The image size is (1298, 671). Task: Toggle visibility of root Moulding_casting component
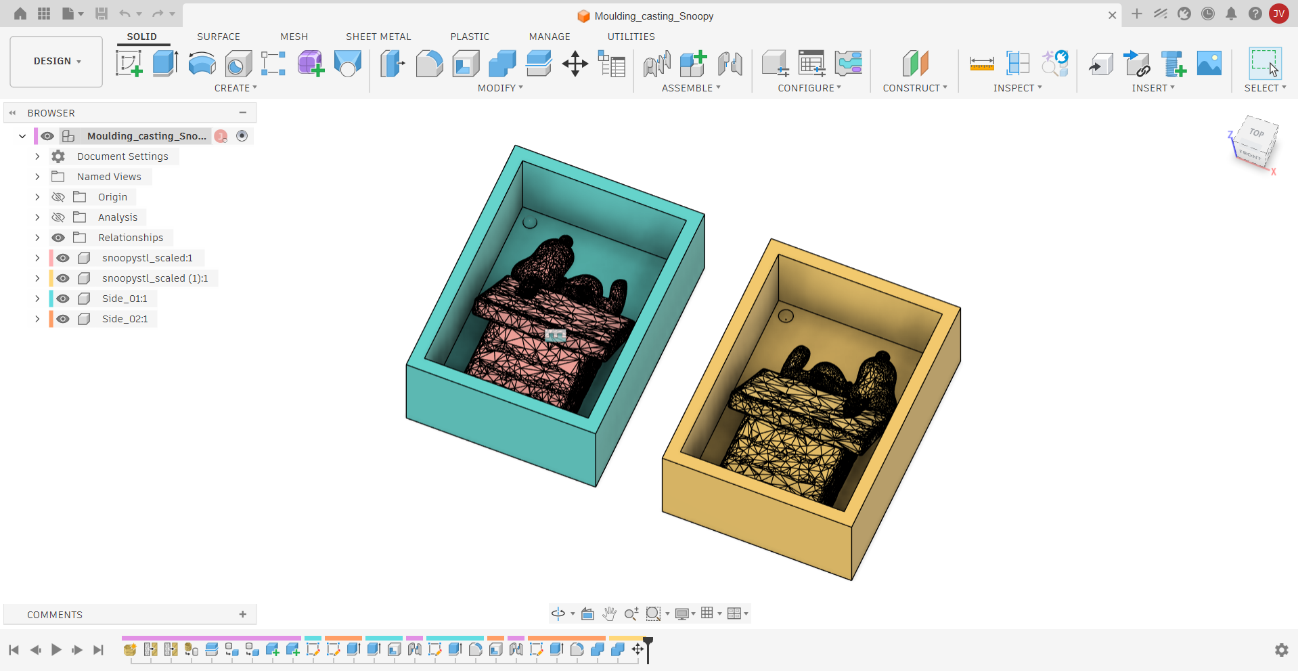[x=47, y=136]
